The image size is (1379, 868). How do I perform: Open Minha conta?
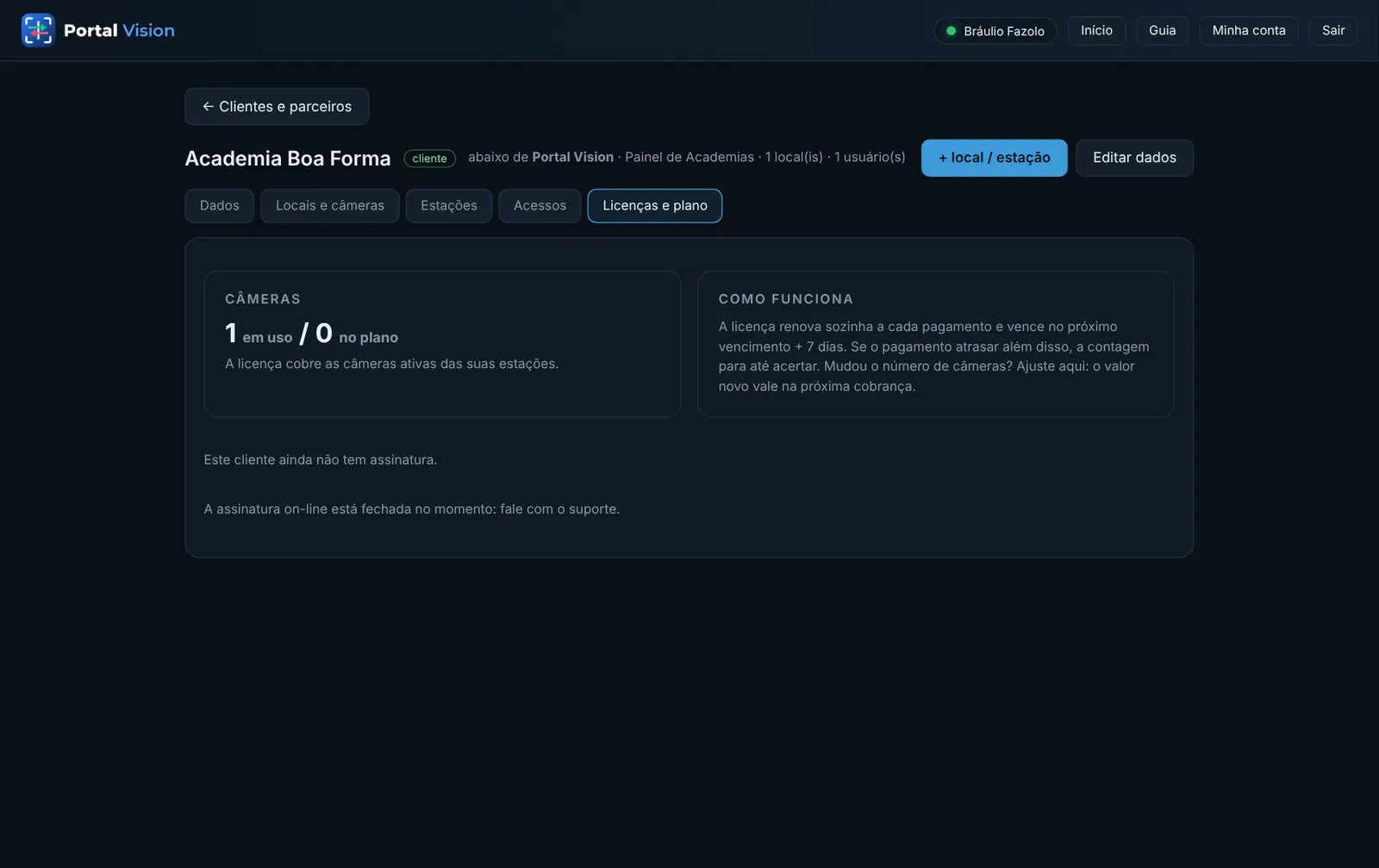click(x=1249, y=30)
